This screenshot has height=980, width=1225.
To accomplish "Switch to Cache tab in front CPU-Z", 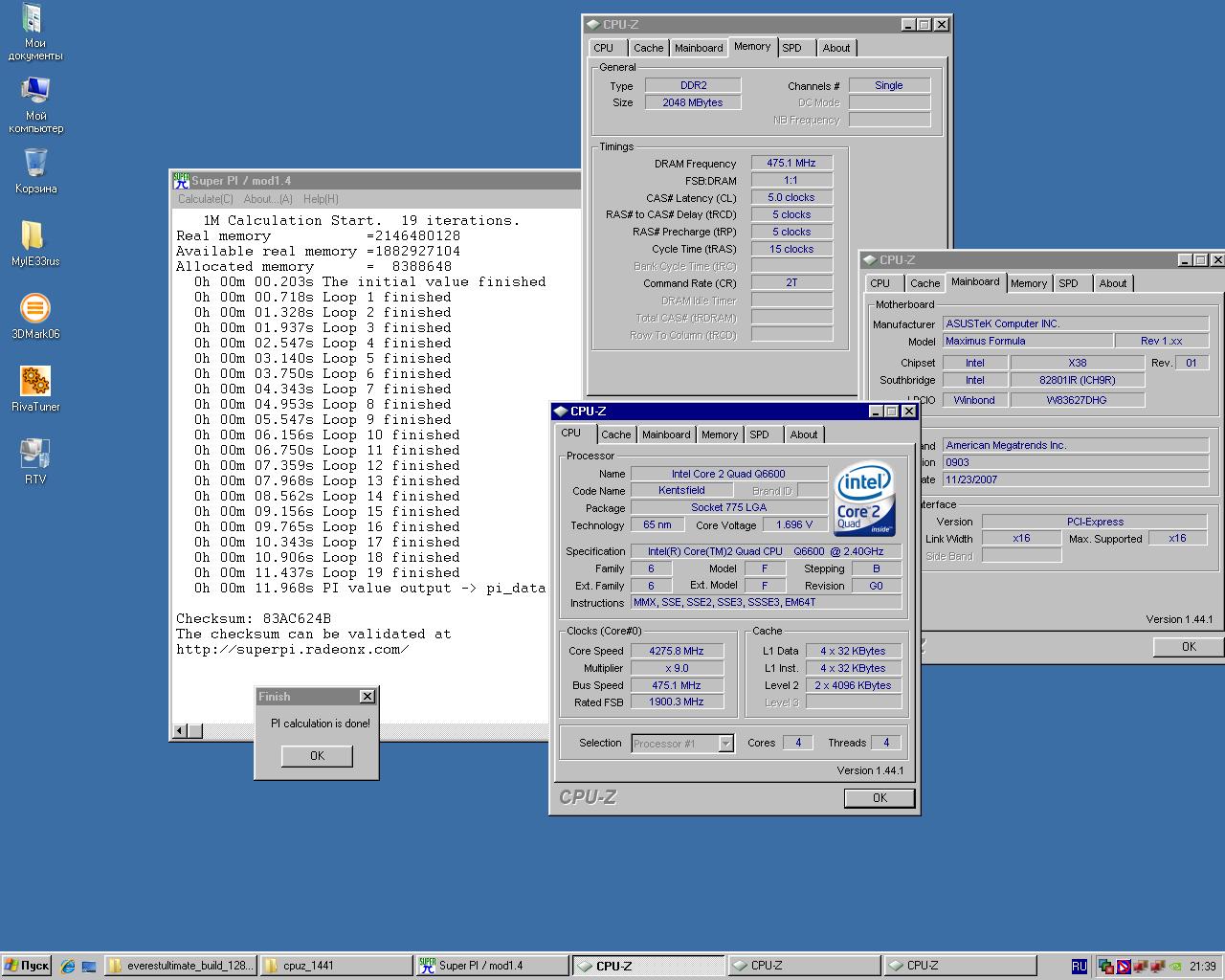I will click(x=616, y=434).
